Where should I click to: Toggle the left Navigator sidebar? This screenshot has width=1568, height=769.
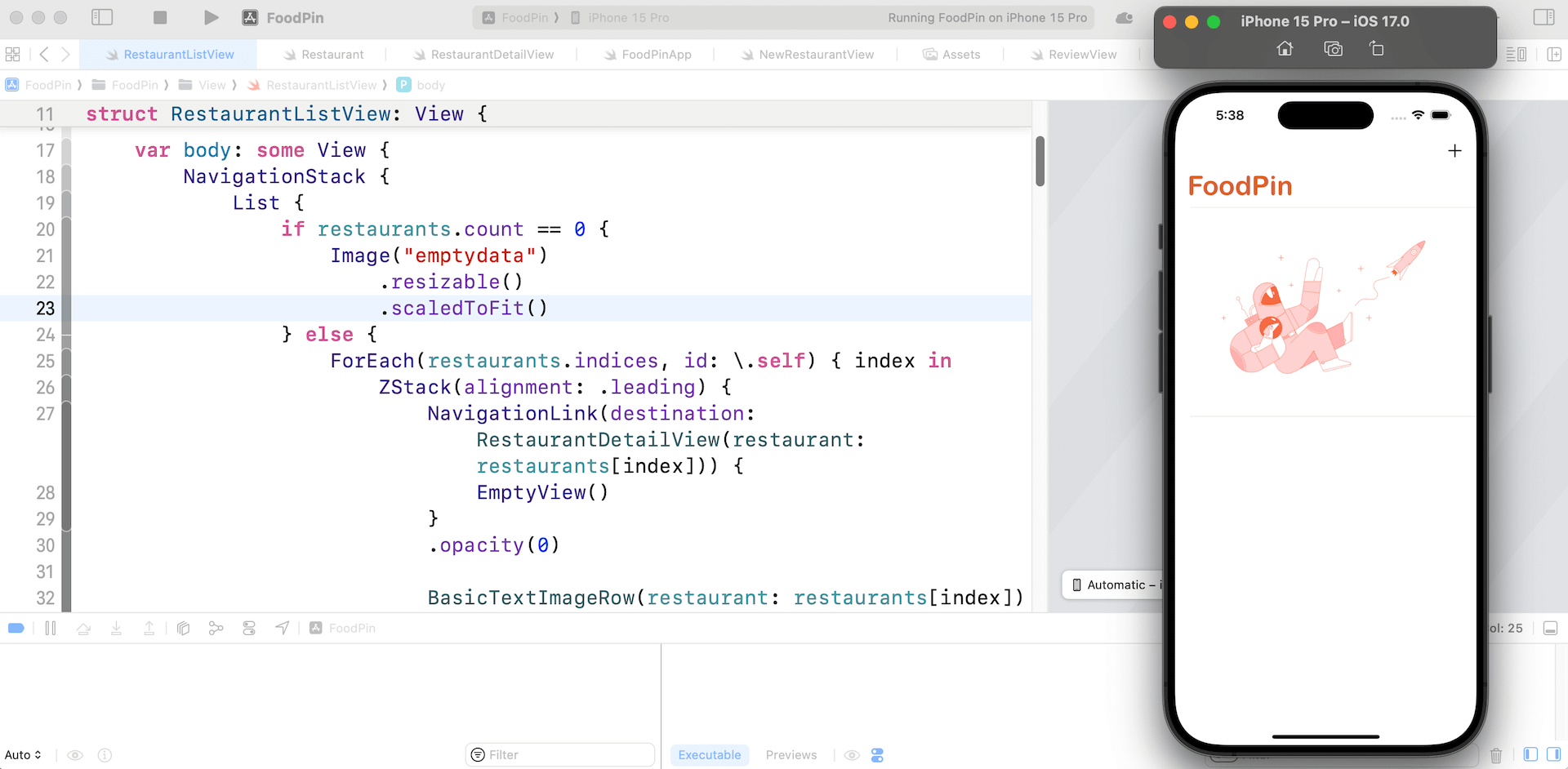pyautogui.click(x=102, y=17)
